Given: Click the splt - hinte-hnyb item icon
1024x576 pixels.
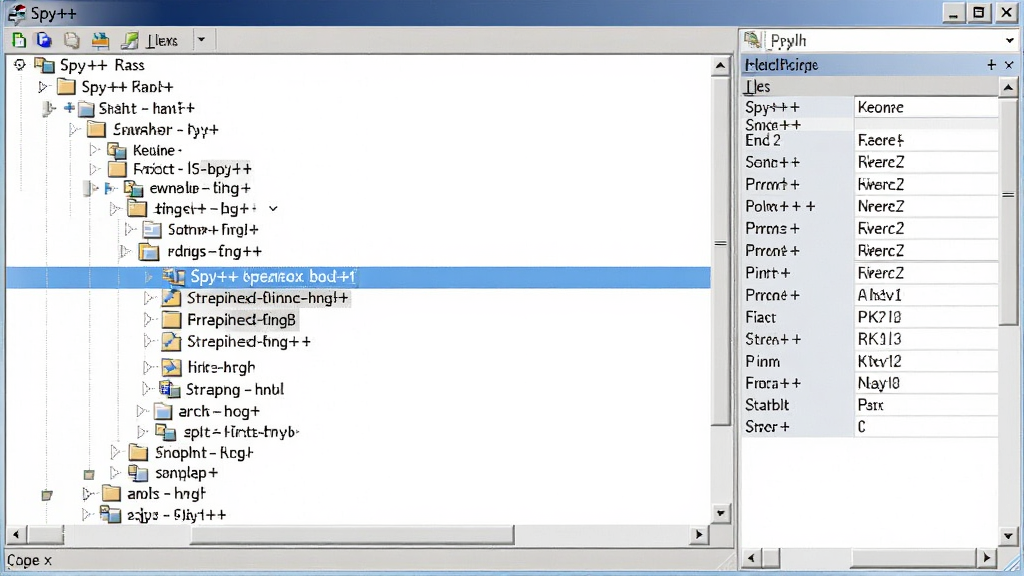Looking at the screenshot, I should pyautogui.click(x=165, y=432).
